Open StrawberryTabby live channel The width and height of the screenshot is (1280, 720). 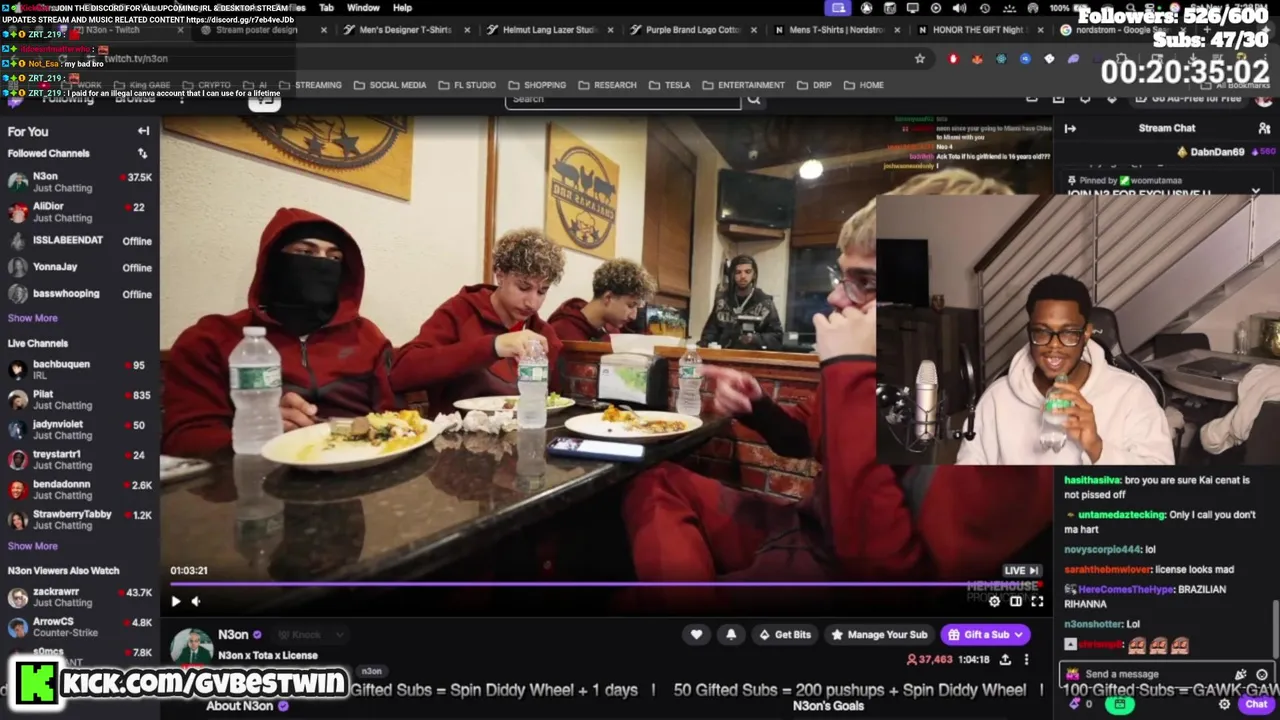[x=80, y=520]
